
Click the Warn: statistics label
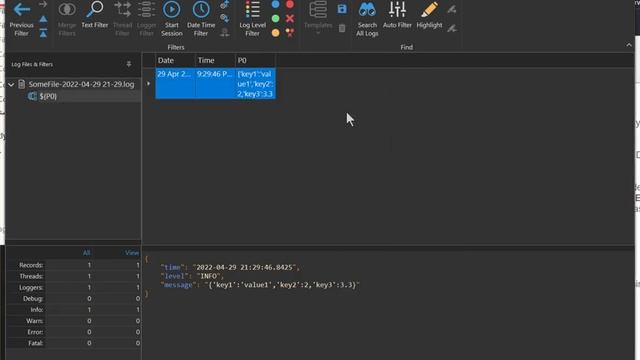[x=35, y=321]
